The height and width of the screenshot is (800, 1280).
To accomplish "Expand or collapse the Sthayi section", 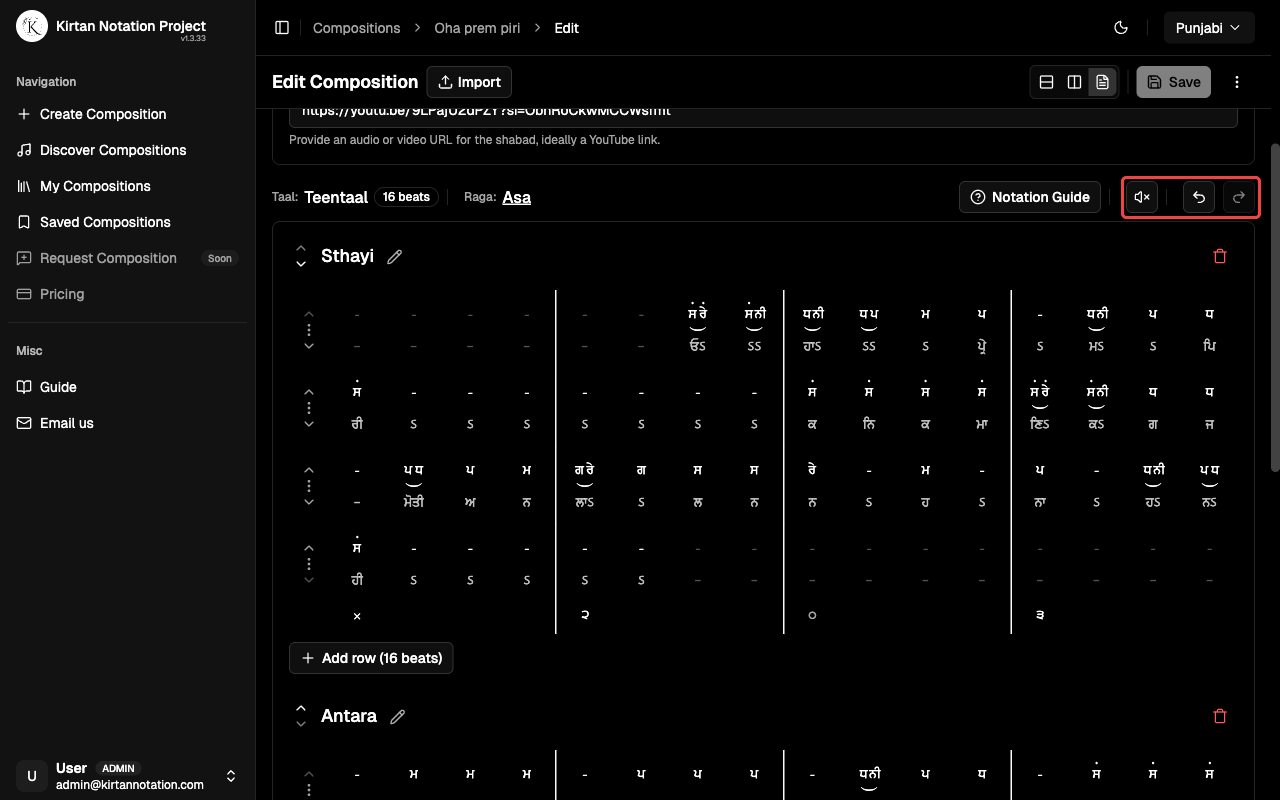I will (x=301, y=256).
